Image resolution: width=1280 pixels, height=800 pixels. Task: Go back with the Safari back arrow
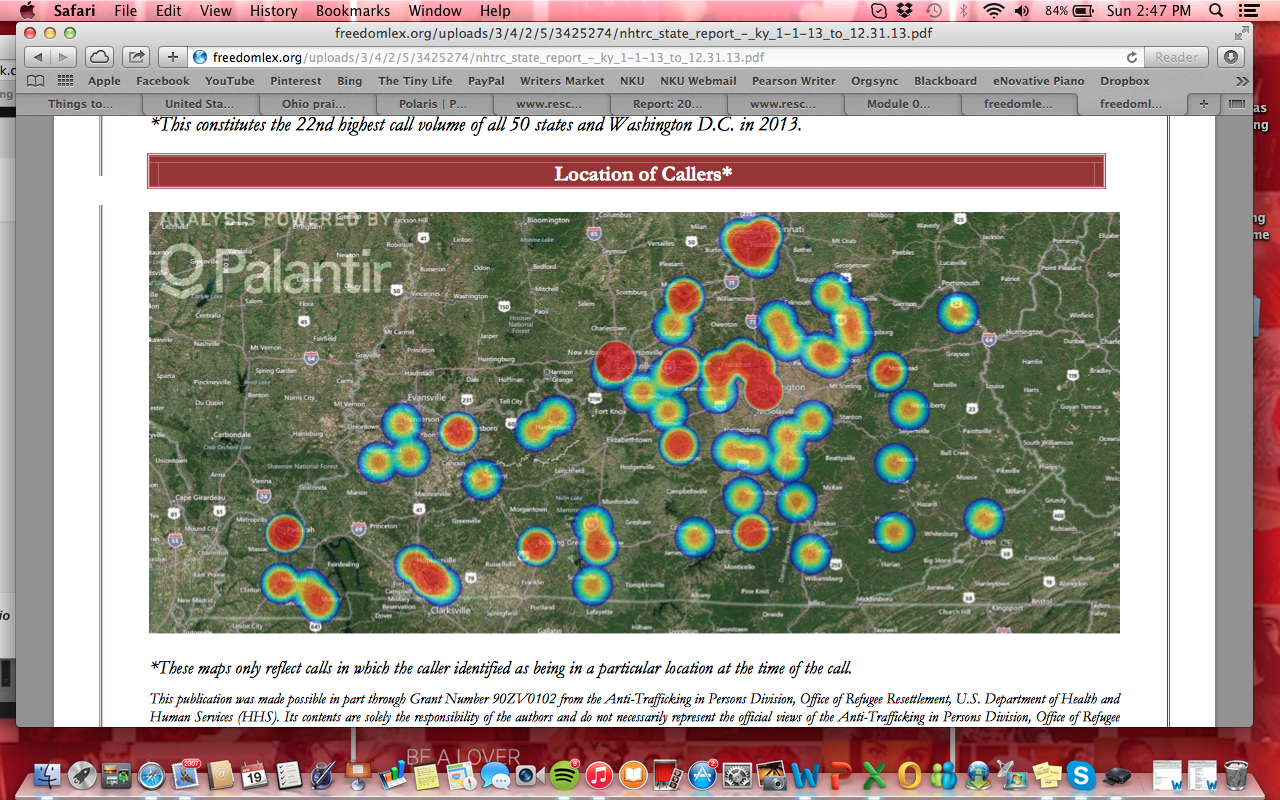tap(37, 57)
